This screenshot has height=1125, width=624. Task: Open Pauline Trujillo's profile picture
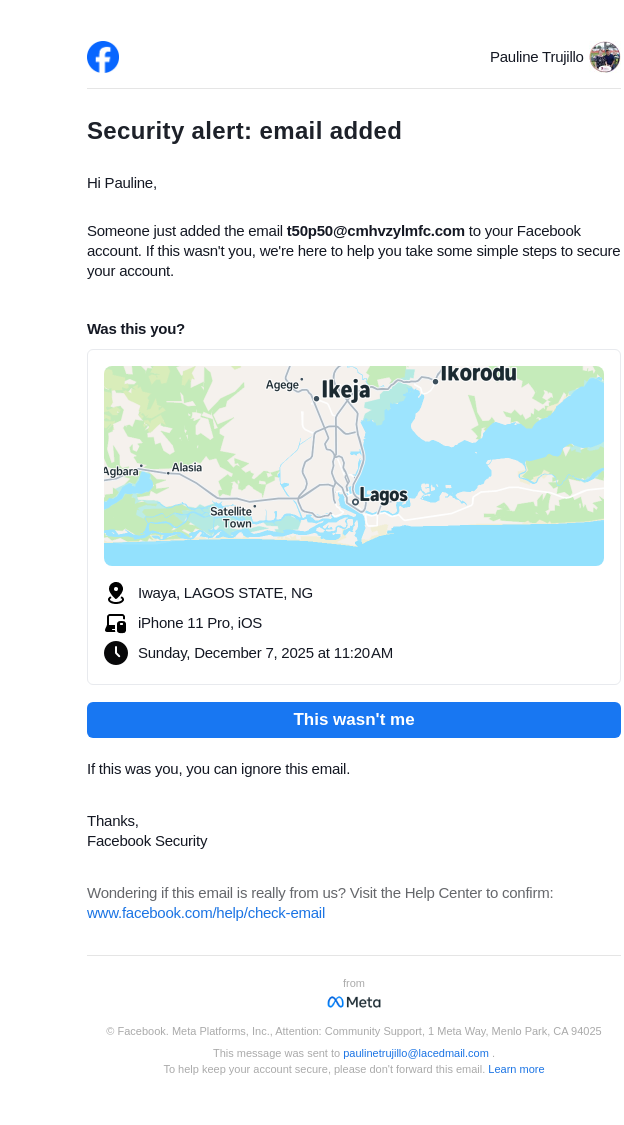[x=605, y=57]
